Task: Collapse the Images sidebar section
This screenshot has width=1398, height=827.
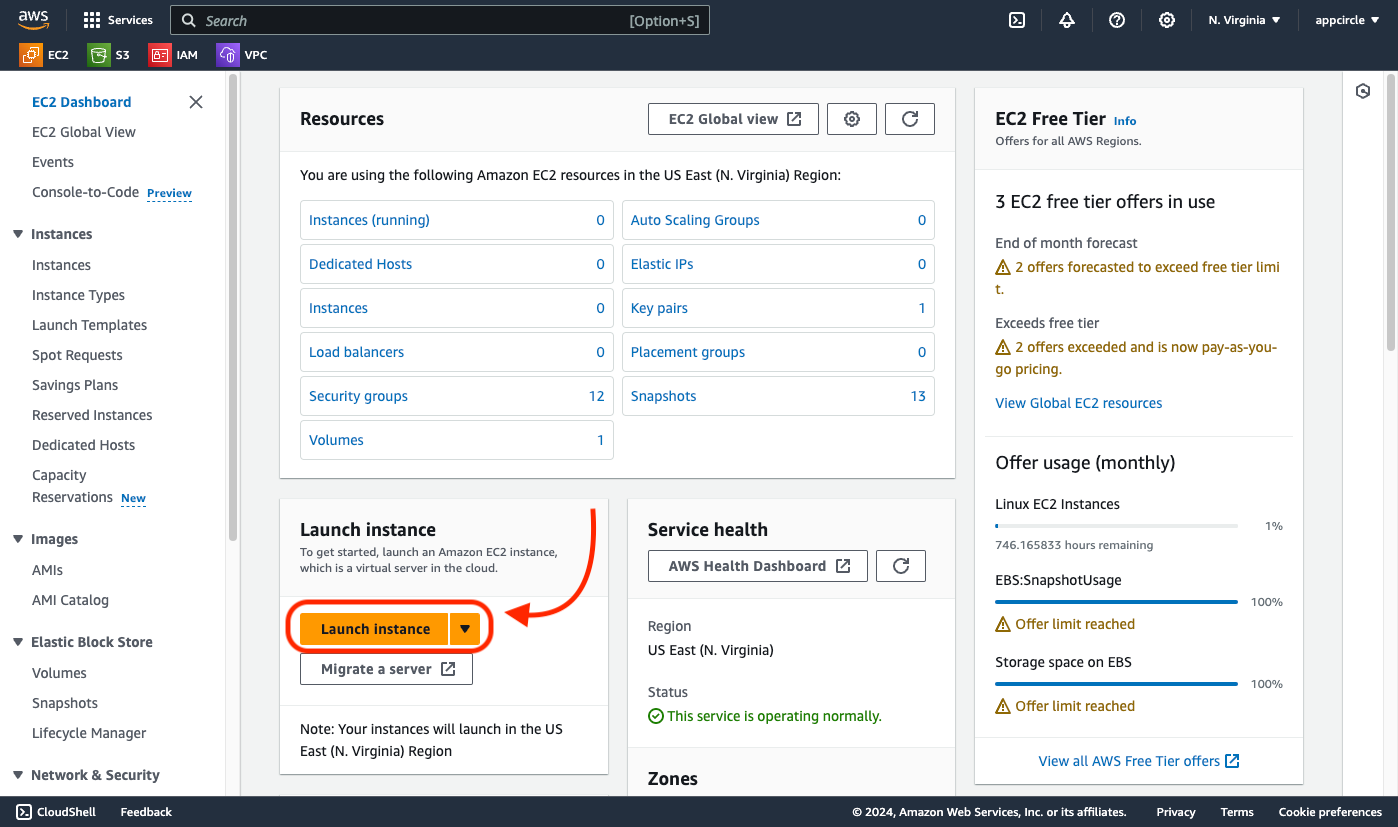Action: (x=18, y=539)
